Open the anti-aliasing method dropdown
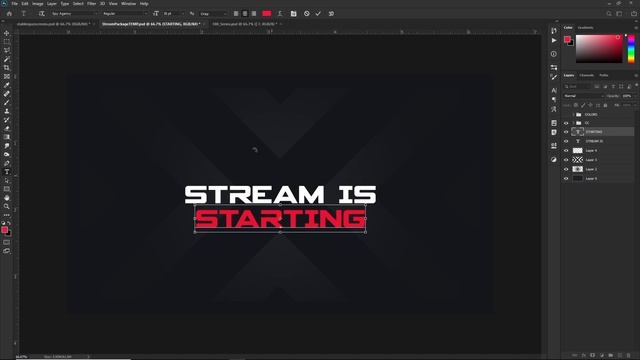 click(213, 13)
